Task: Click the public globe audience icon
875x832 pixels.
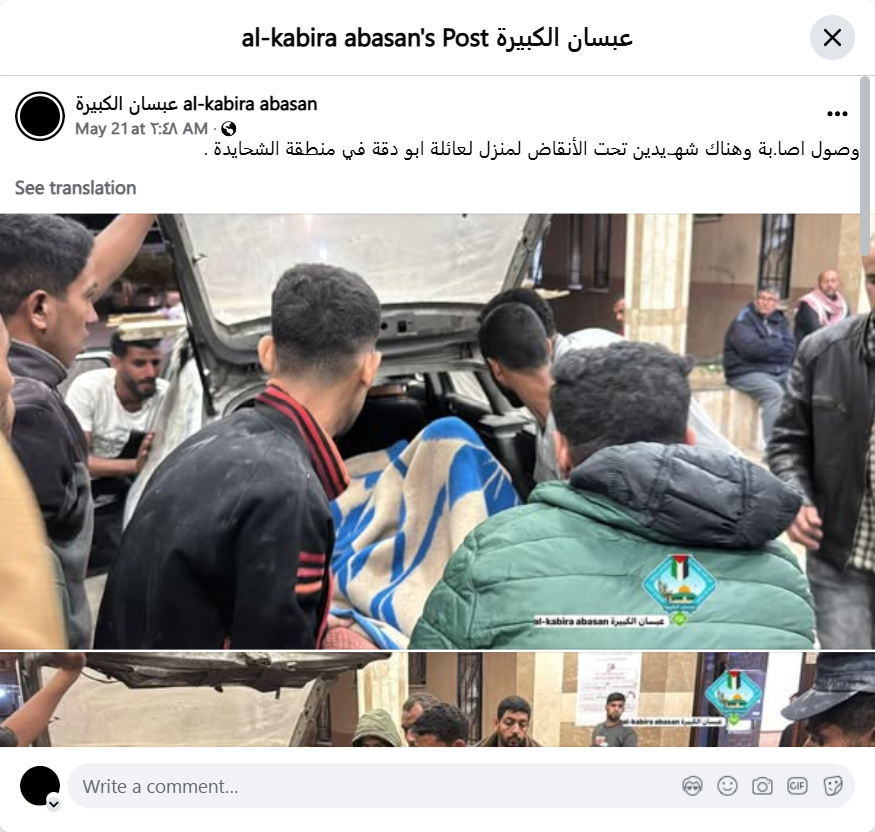Action: click(228, 129)
